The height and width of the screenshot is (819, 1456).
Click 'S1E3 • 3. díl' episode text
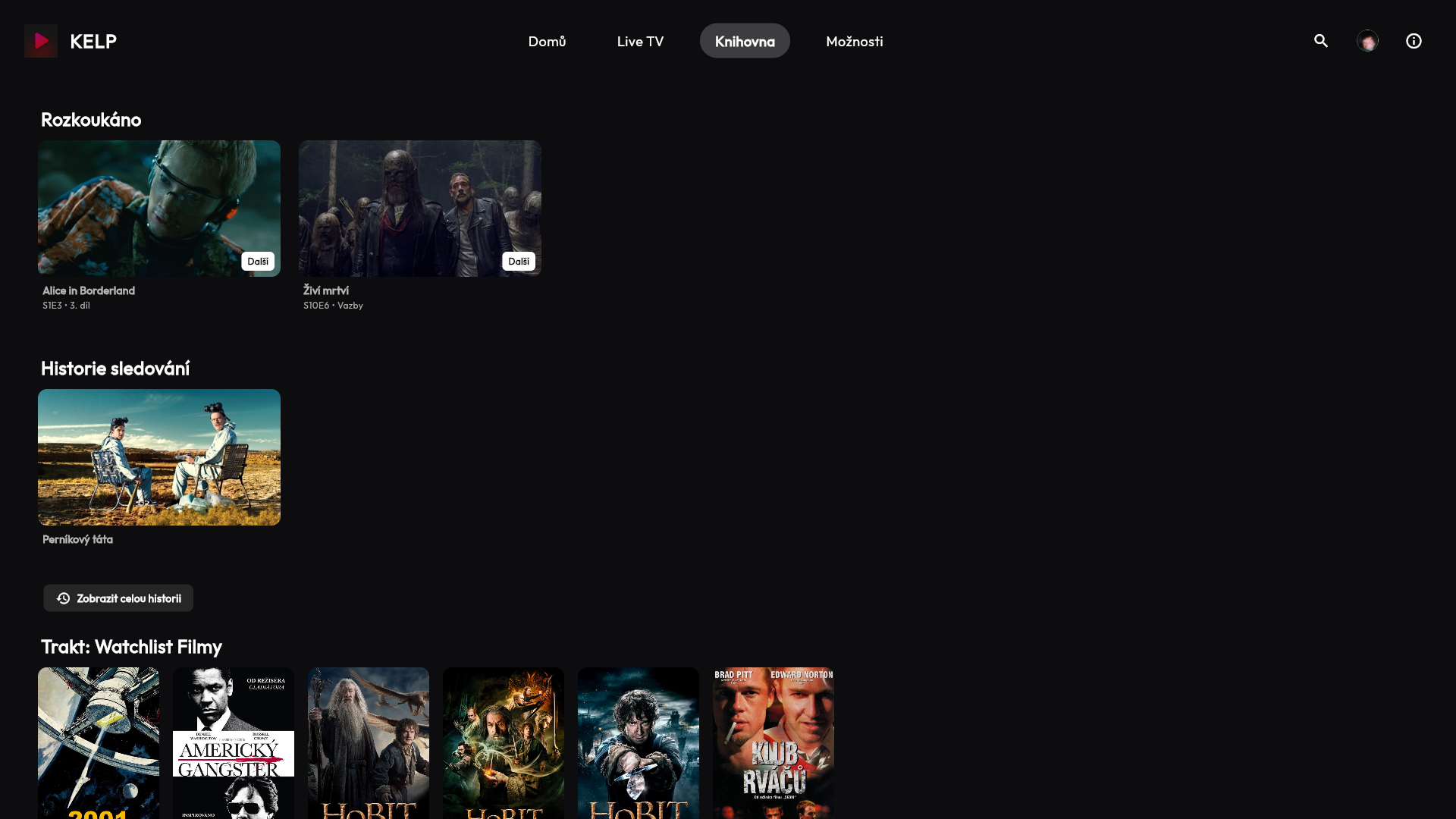pyautogui.click(x=66, y=306)
